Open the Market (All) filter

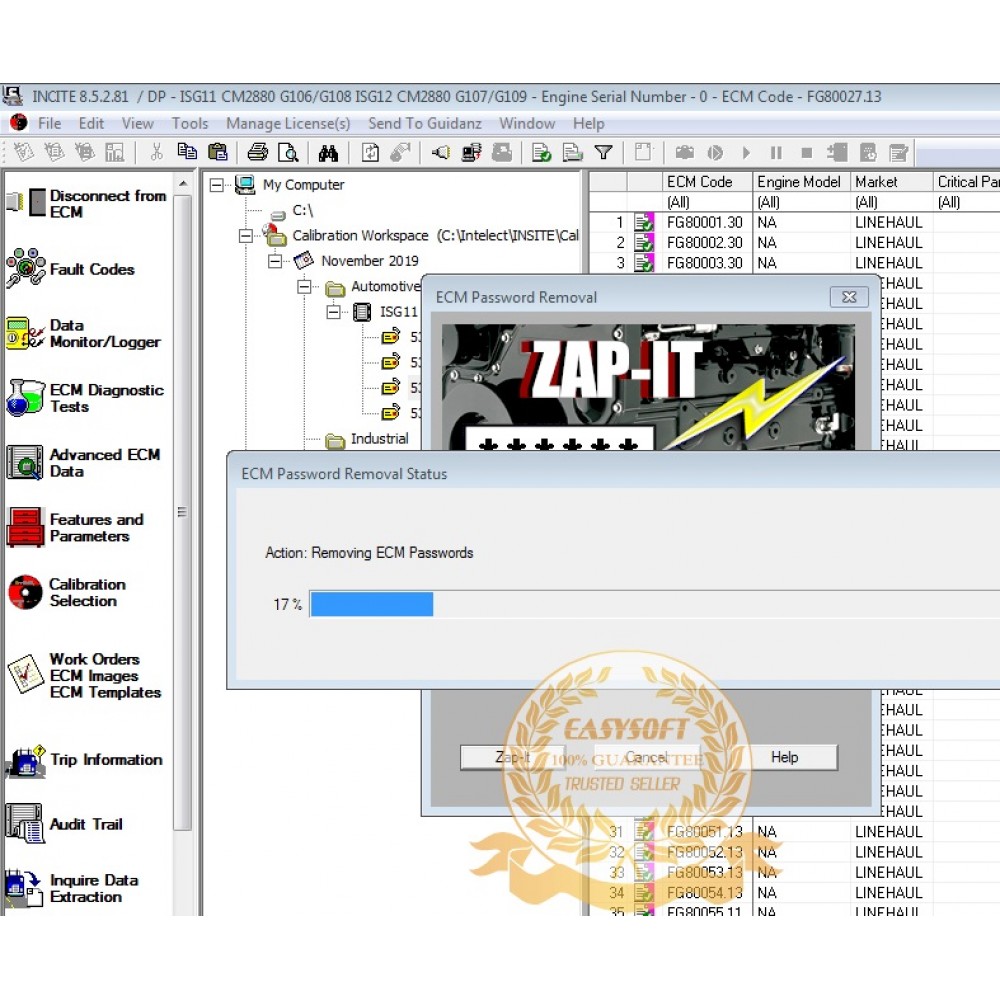pyautogui.click(x=891, y=202)
